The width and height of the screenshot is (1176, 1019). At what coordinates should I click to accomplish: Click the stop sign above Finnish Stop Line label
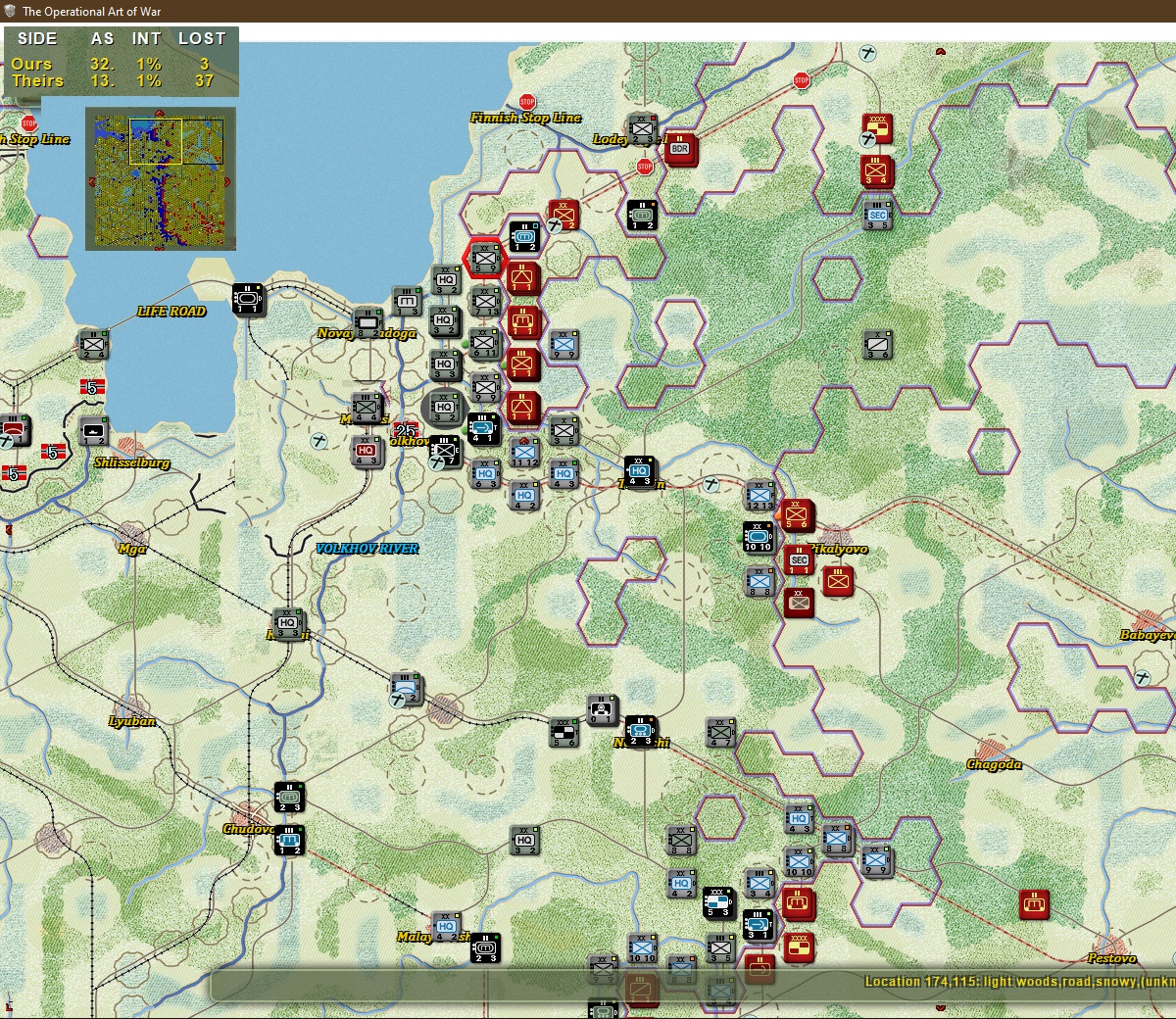tap(527, 102)
